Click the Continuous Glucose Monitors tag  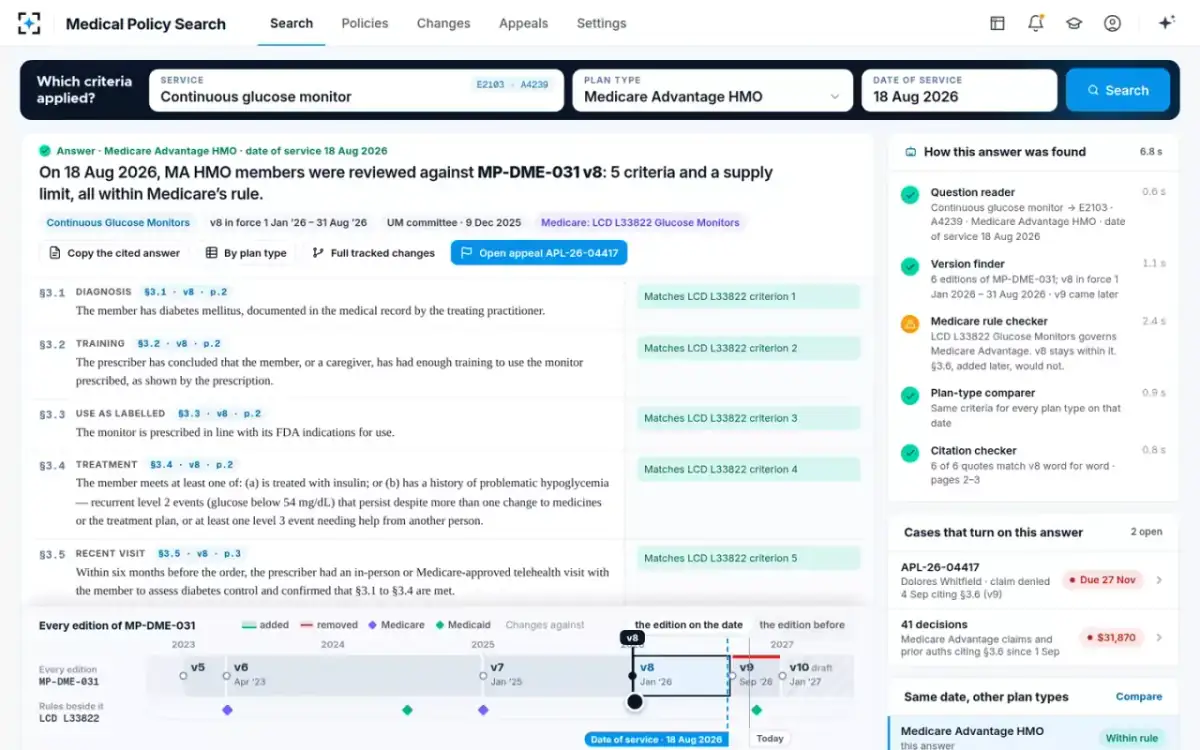pos(118,223)
